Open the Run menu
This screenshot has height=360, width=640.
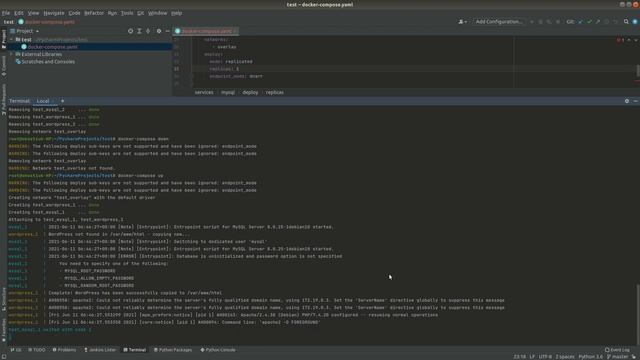coord(112,13)
